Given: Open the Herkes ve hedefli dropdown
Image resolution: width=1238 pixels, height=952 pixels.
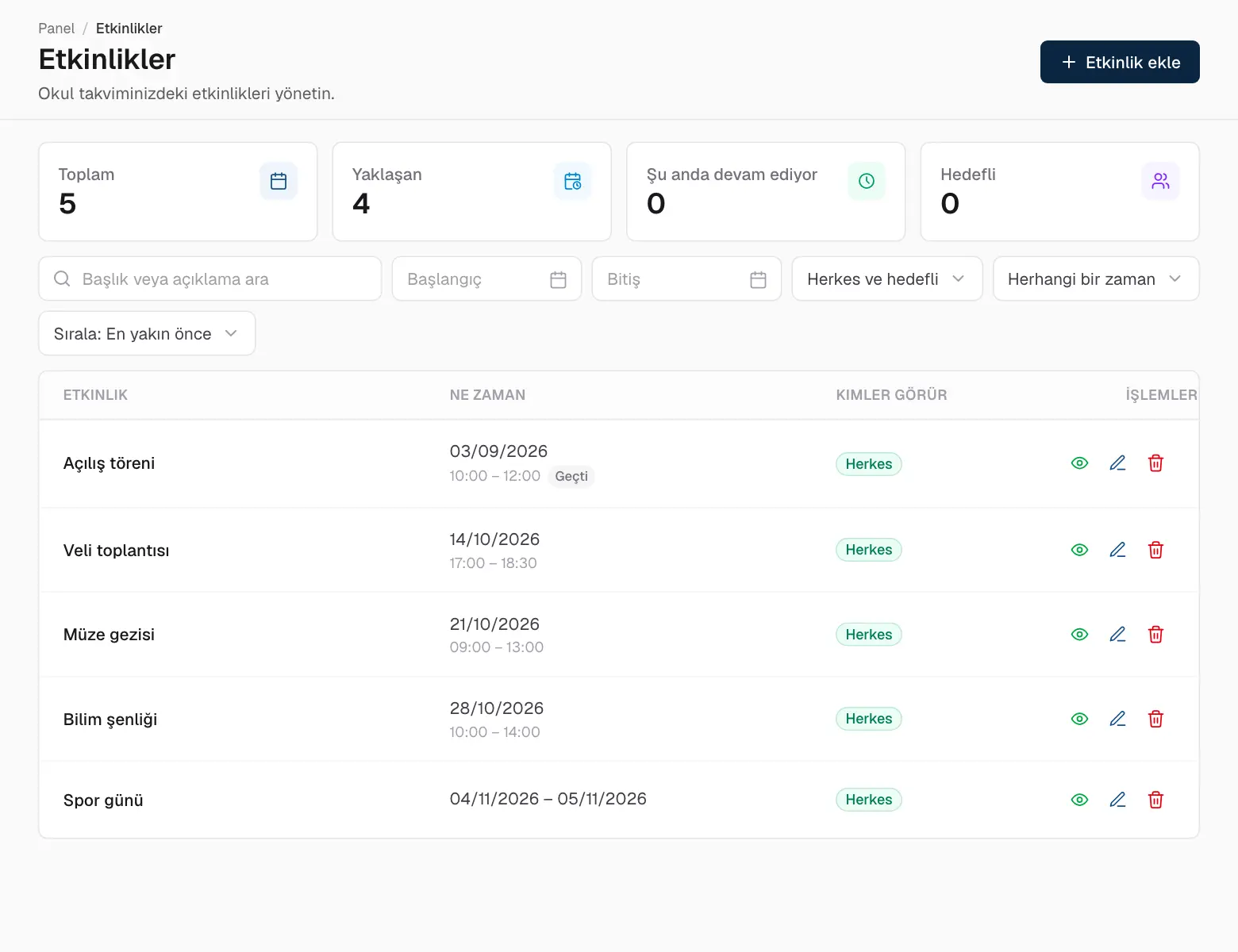Looking at the screenshot, I should point(887,278).
